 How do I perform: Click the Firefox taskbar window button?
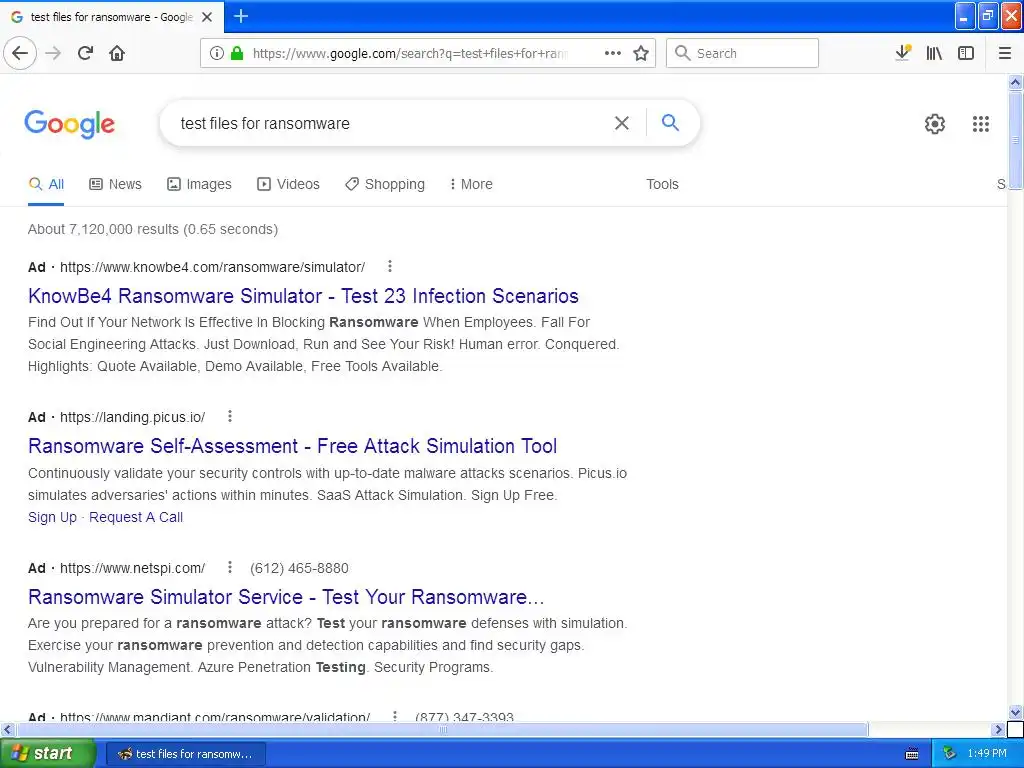click(185, 754)
